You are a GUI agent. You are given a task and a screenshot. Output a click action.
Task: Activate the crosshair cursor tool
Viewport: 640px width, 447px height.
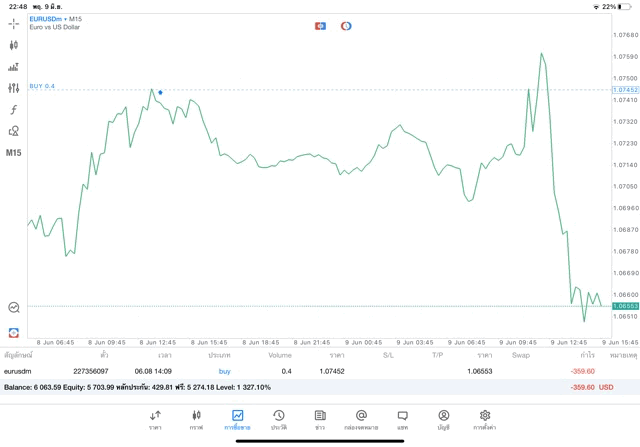(x=14, y=24)
